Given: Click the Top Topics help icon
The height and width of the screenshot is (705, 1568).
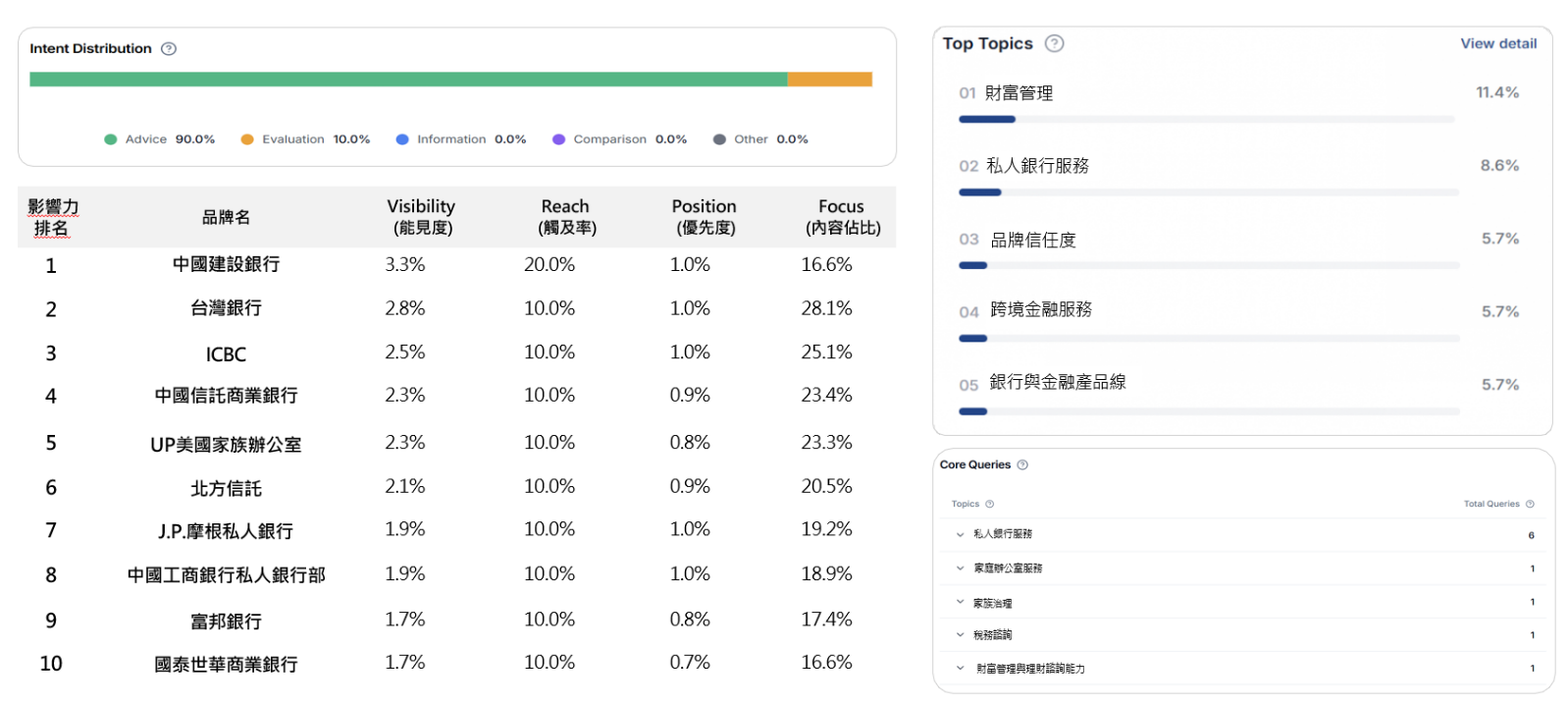Looking at the screenshot, I should coord(1054,43).
